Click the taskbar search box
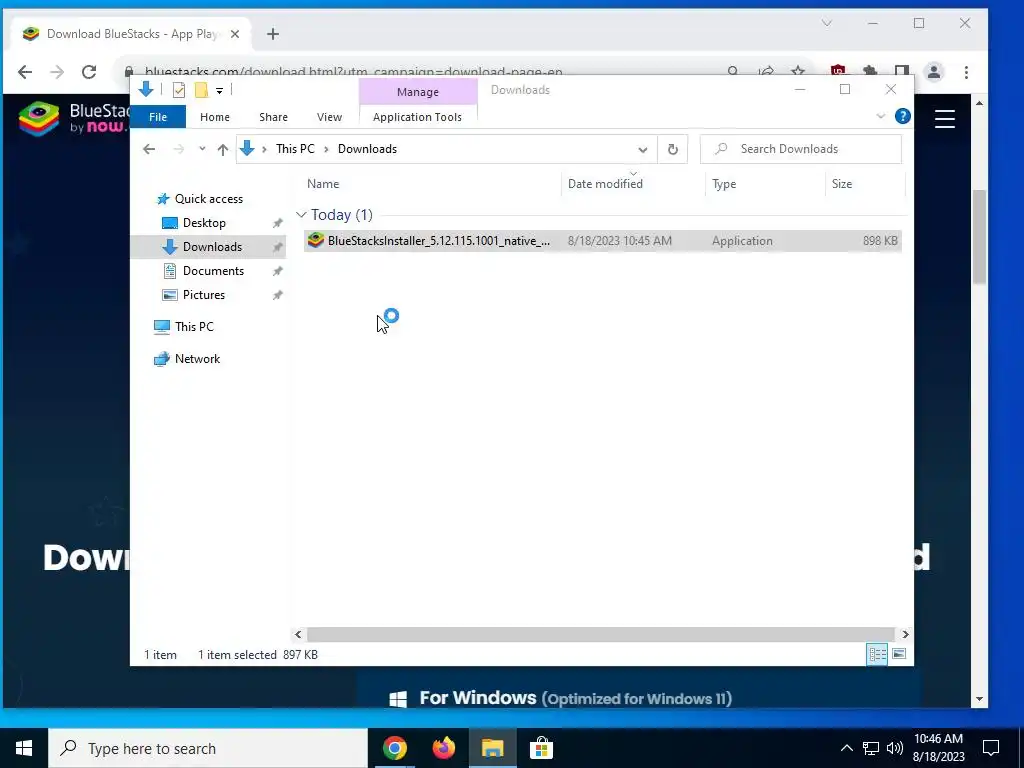Screen dimensions: 1024x768 208,748
